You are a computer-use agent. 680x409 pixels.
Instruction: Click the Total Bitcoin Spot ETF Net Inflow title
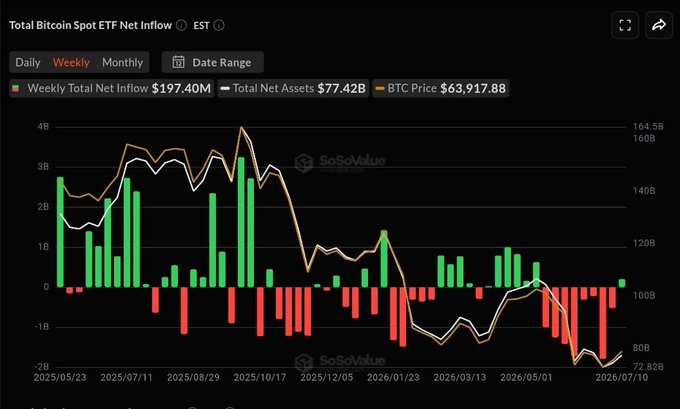(x=91, y=25)
